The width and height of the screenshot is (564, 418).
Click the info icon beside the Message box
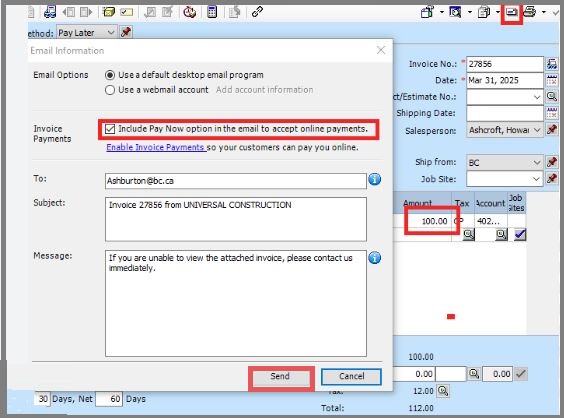[x=374, y=258]
